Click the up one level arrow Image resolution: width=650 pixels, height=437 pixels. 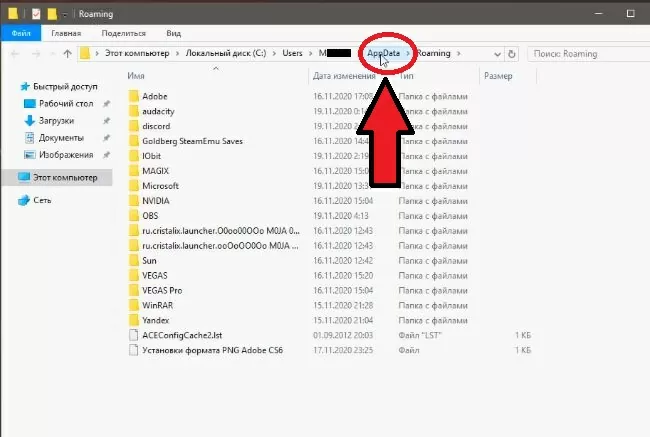point(67,53)
